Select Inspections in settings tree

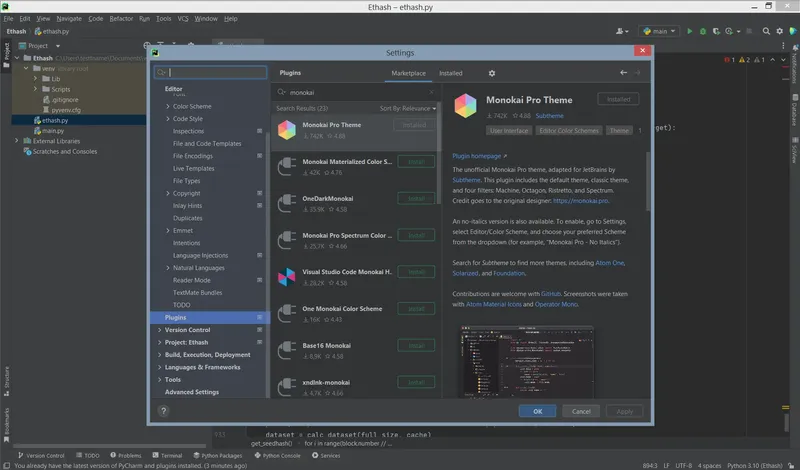coord(188,131)
